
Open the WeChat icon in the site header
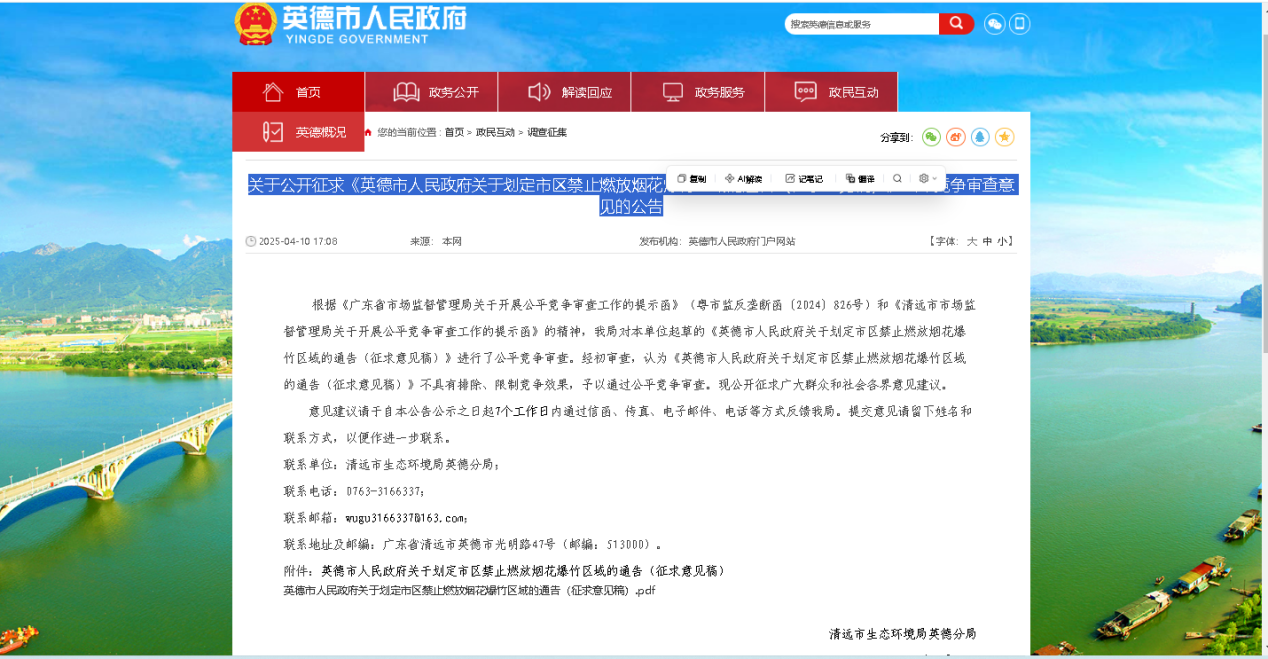click(994, 24)
